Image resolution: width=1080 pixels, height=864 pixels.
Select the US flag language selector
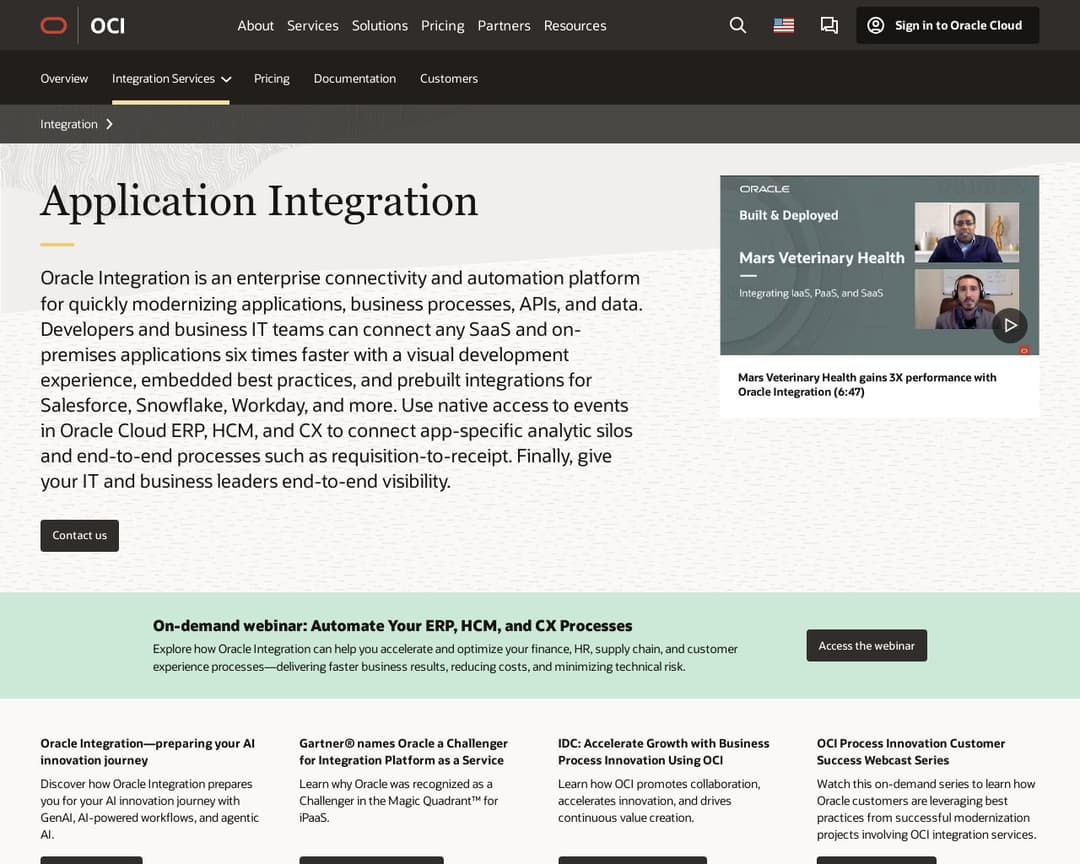click(783, 25)
